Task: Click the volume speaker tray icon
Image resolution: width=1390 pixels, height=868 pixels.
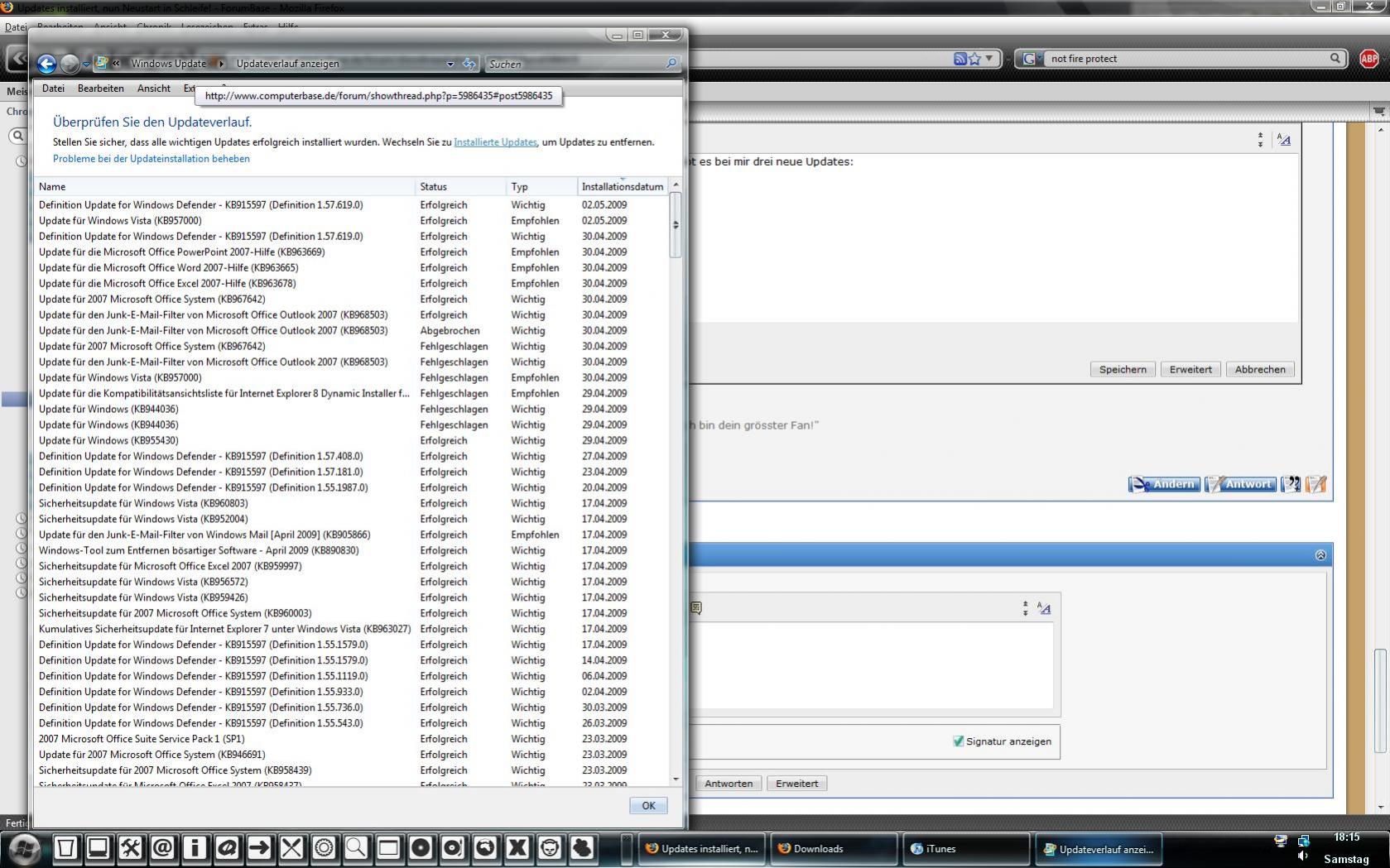Action: 1303,857
